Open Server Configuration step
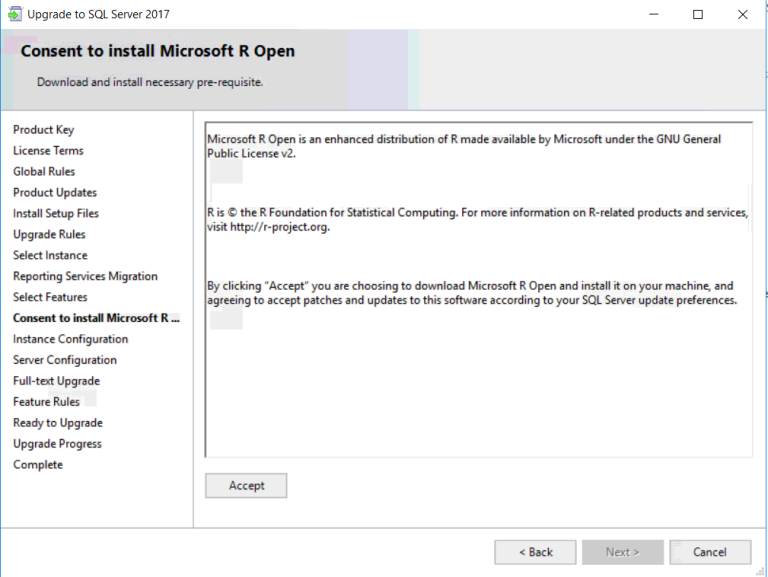768x577 pixels. pyautogui.click(x=65, y=361)
